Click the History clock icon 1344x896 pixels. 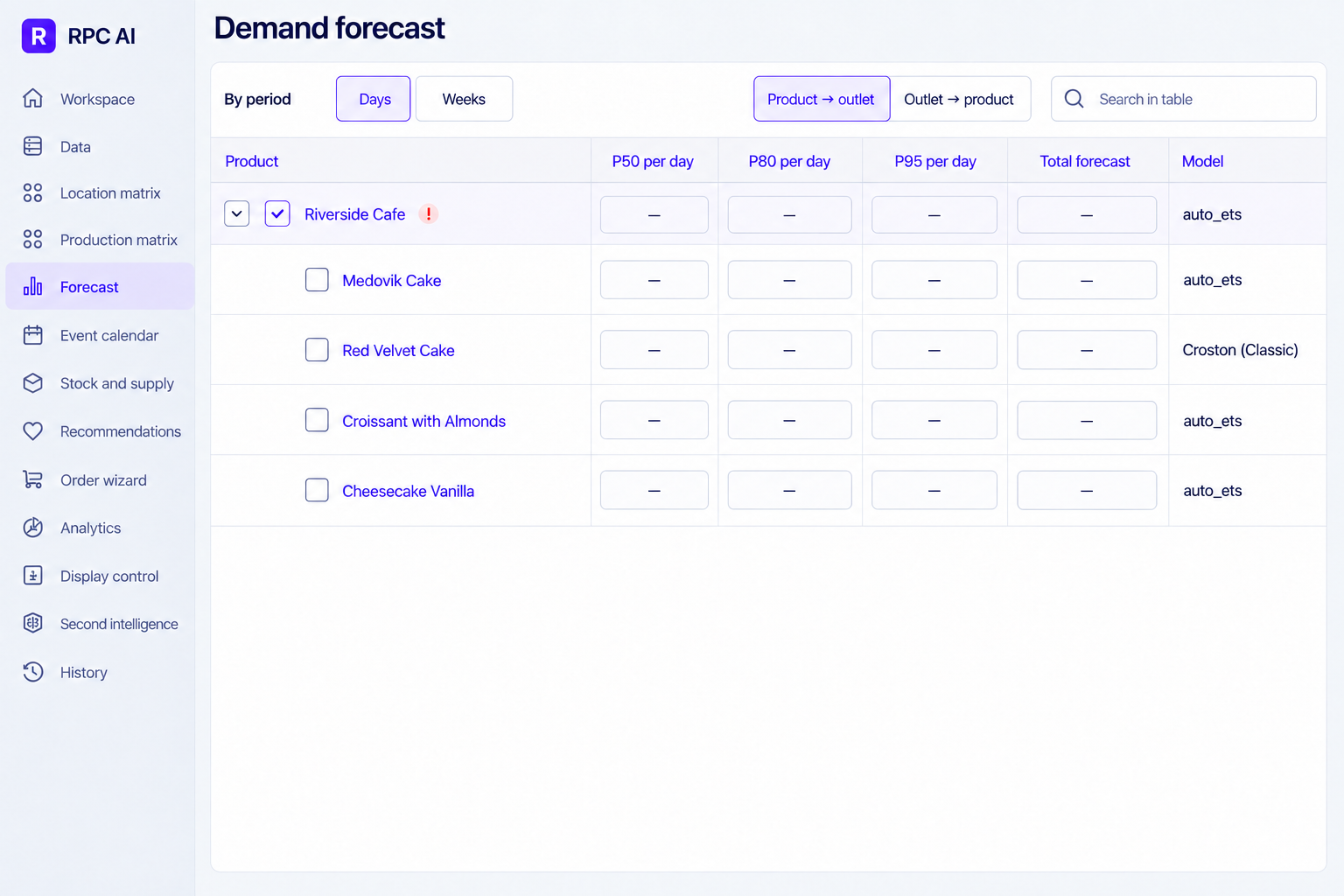point(32,672)
